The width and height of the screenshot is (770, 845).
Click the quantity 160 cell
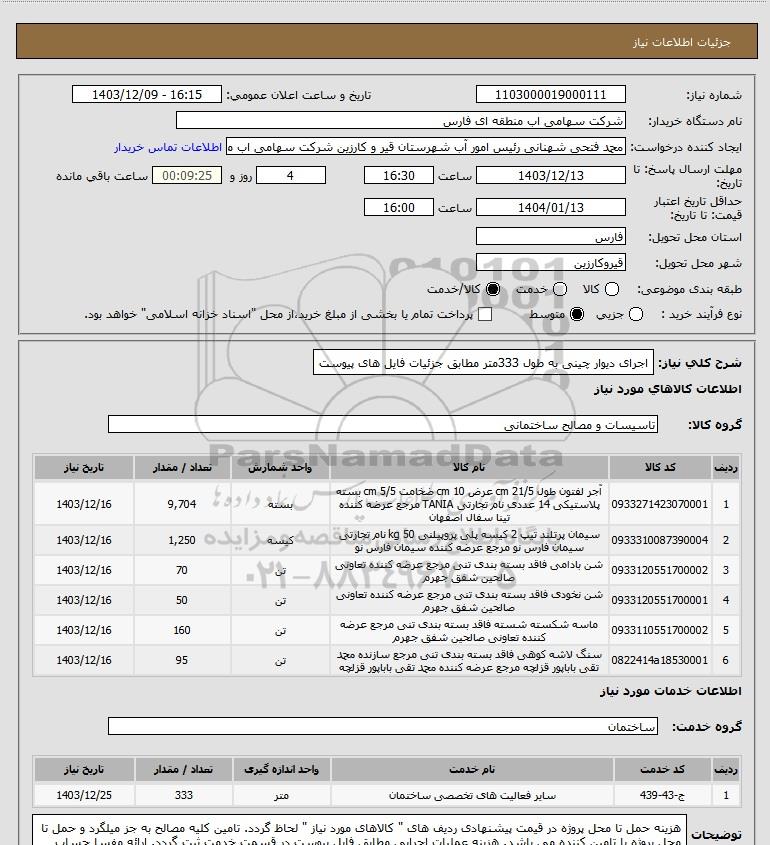(x=182, y=630)
